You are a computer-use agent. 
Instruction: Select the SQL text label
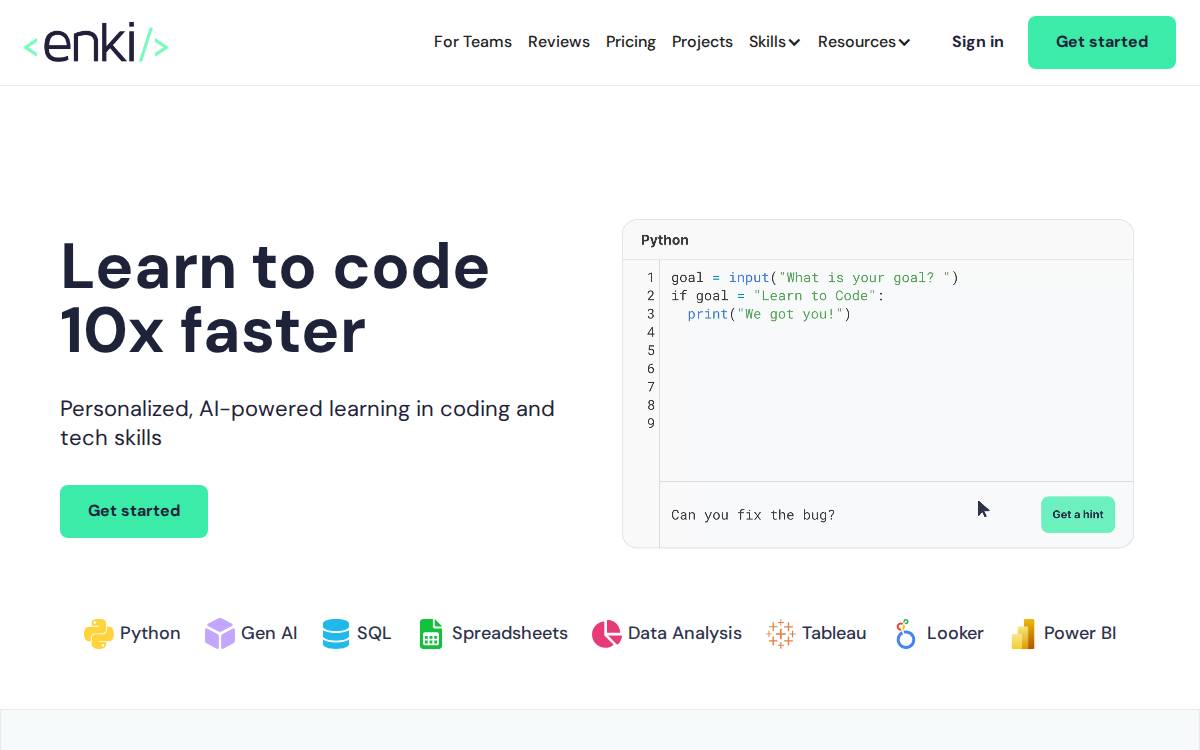click(374, 633)
